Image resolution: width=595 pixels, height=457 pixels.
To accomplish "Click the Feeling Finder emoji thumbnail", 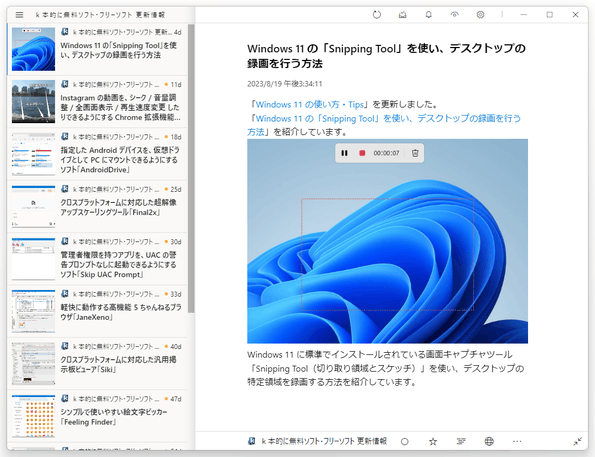I will pyautogui.click(x=33, y=416).
